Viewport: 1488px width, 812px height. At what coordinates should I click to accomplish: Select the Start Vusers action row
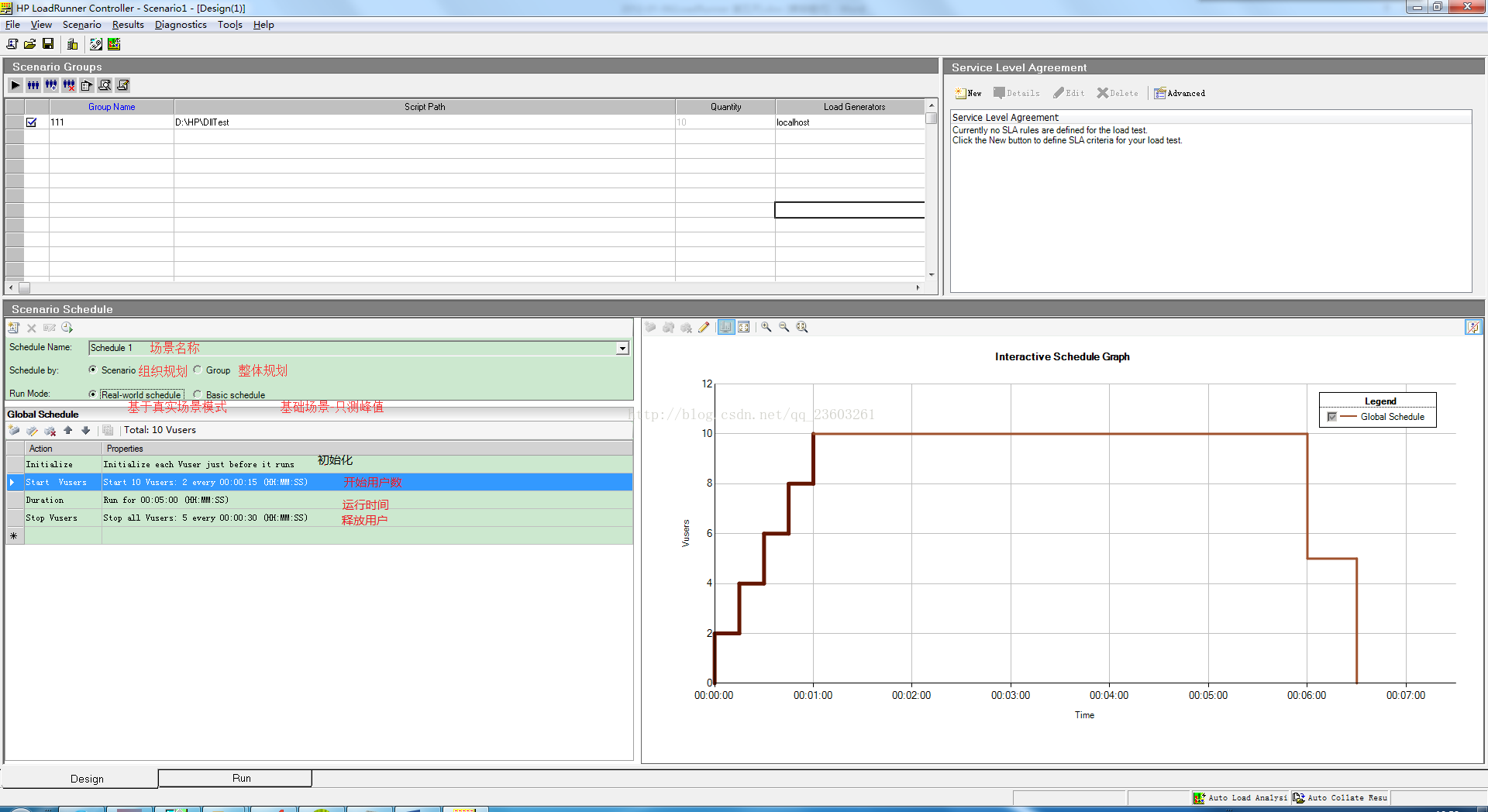click(319, 482)
